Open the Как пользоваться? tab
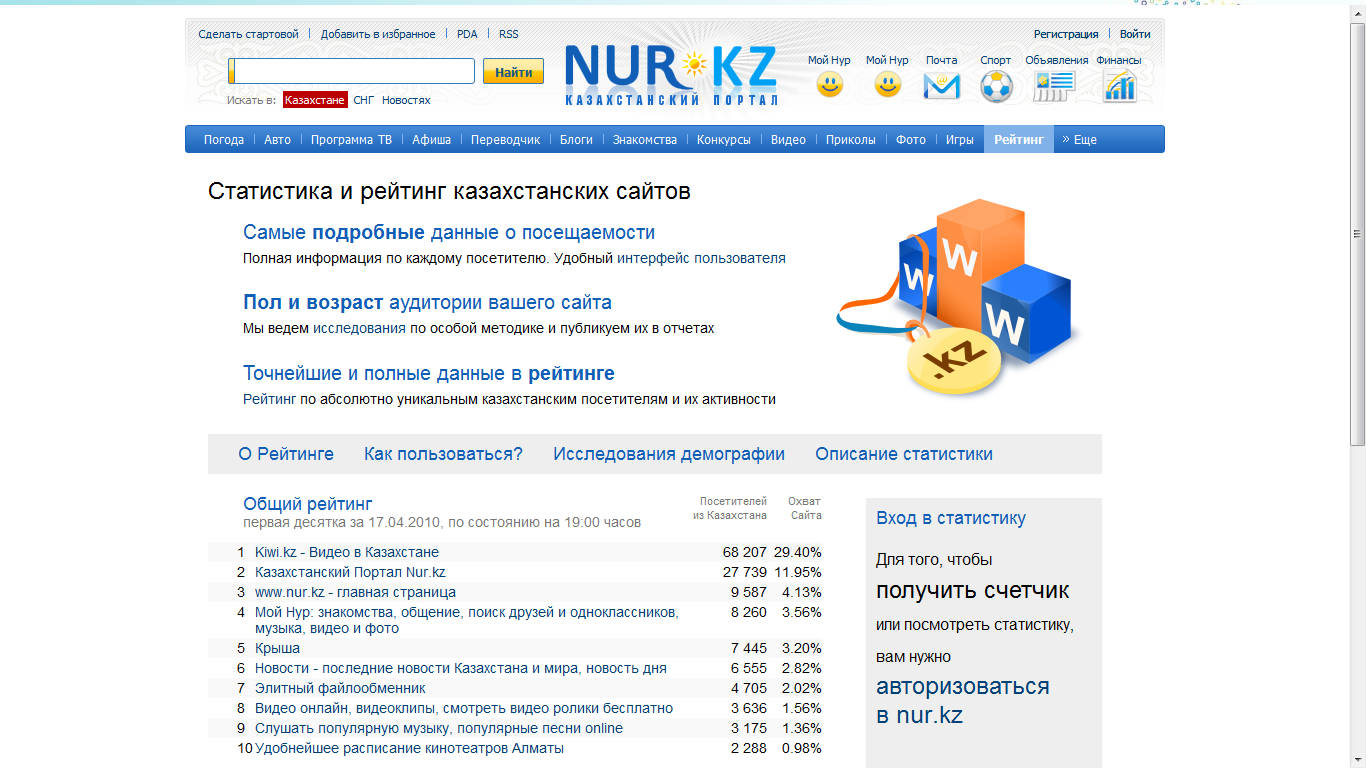This screenshot has width=1366, height=768. [443, 454]
